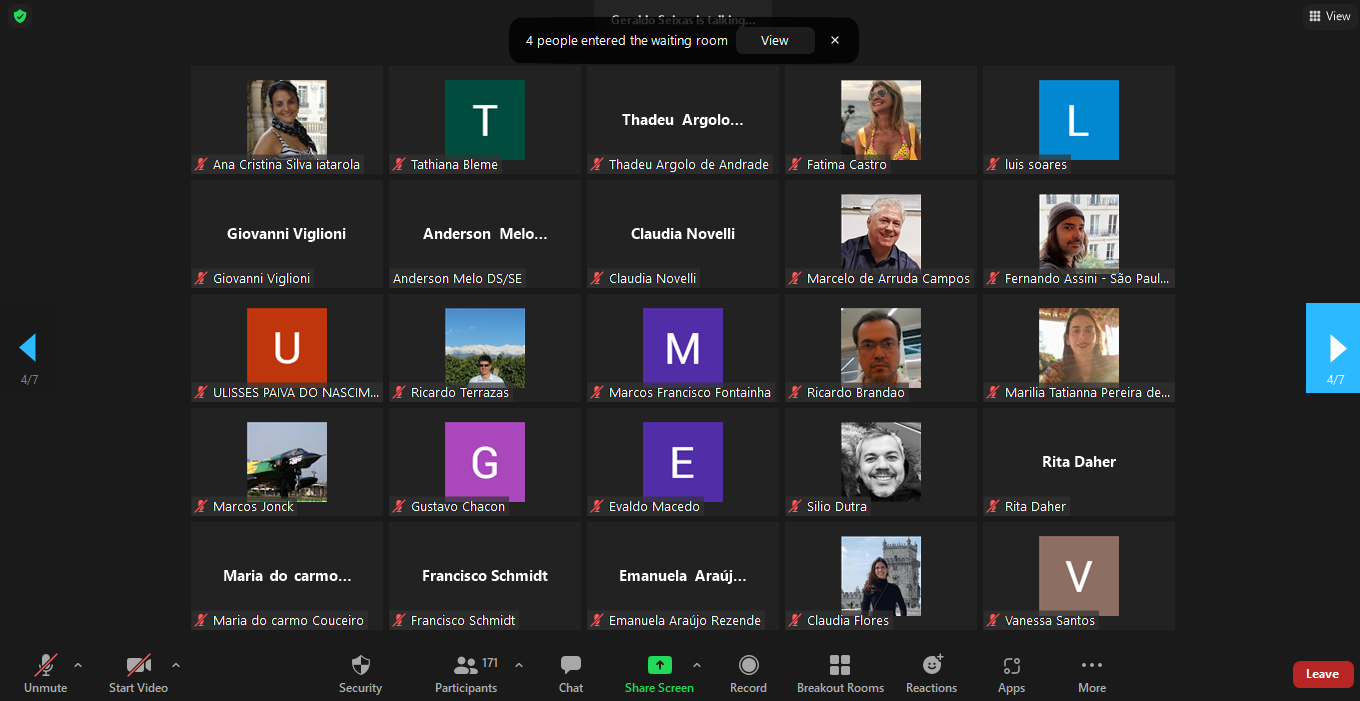Open the Reactions menu
The height and width of the screenshot is (701, 1360).
tap(931, 666)
